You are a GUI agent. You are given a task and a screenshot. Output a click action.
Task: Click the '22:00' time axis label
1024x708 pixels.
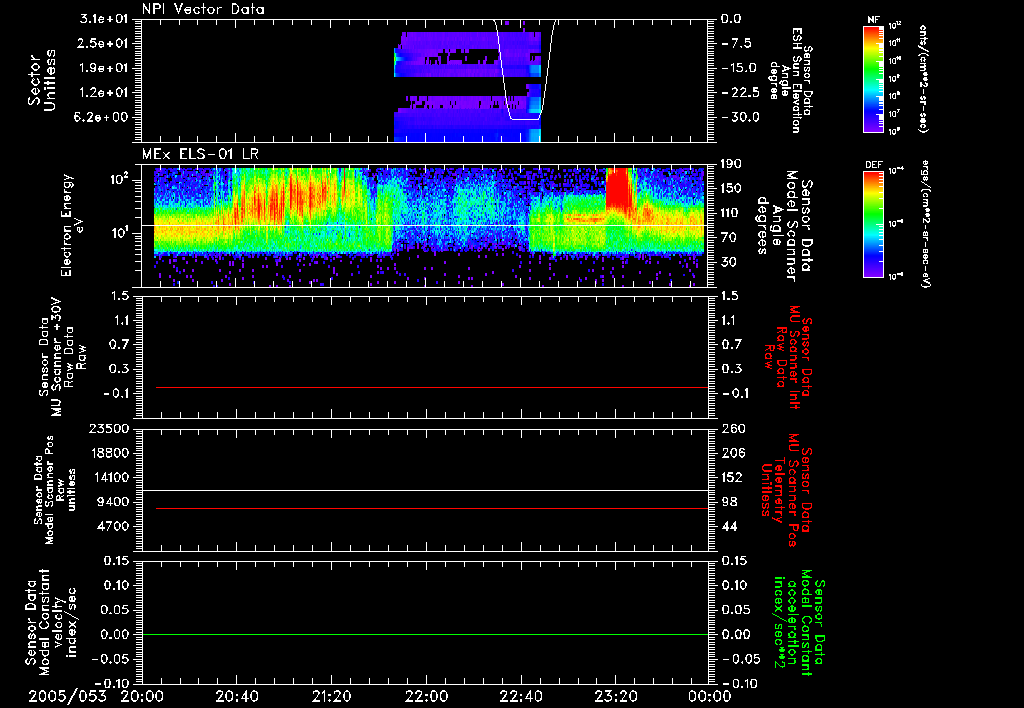point(426,697)
